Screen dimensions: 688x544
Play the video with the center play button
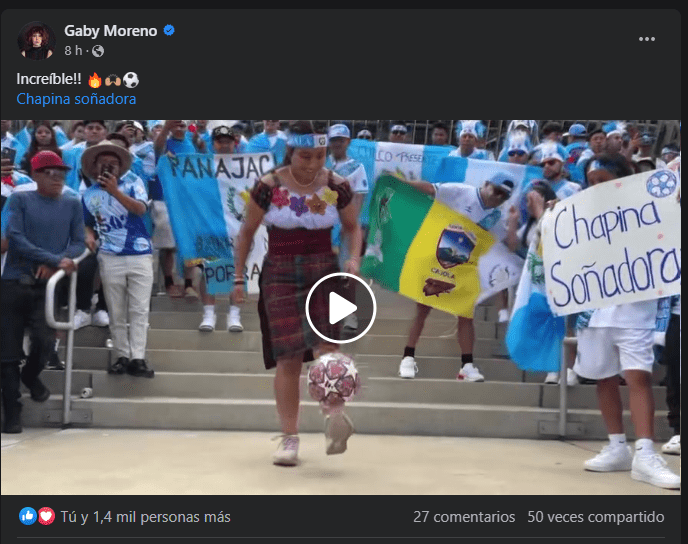(341, 308)
